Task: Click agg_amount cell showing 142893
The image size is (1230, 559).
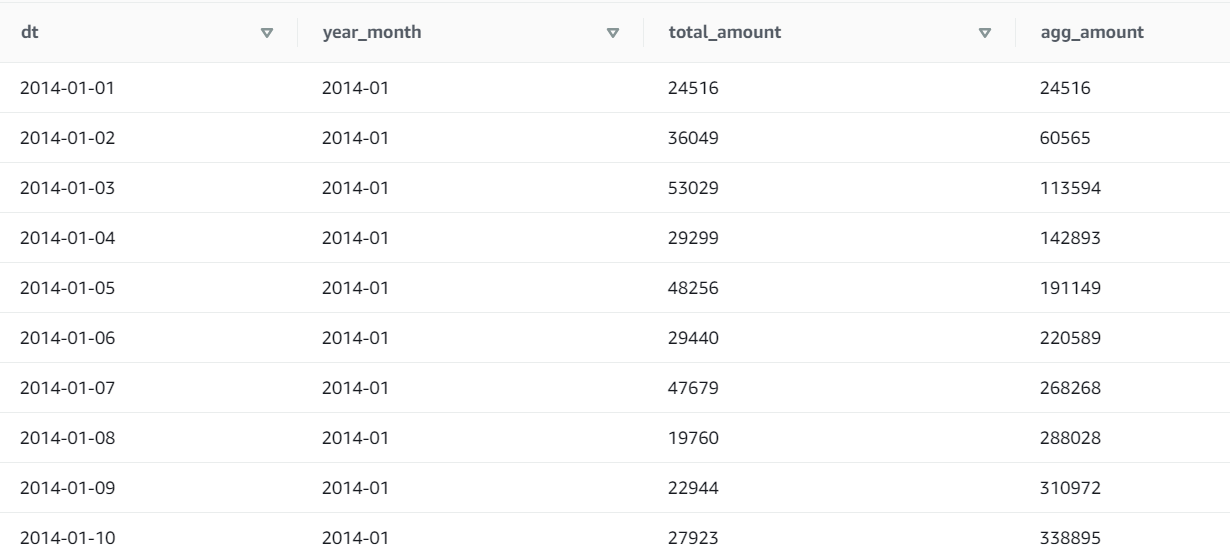Action: click(x=1071, y=238)
